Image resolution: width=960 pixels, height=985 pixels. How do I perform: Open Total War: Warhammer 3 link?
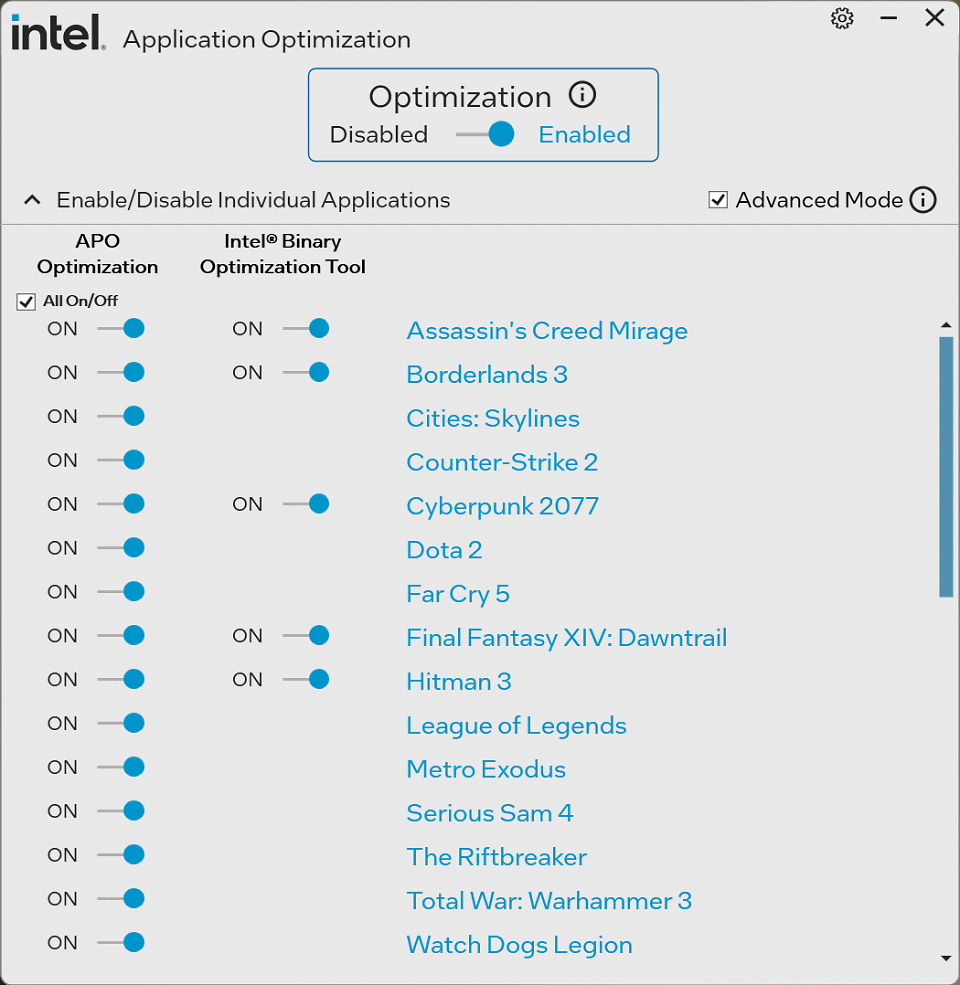[549, 901]
